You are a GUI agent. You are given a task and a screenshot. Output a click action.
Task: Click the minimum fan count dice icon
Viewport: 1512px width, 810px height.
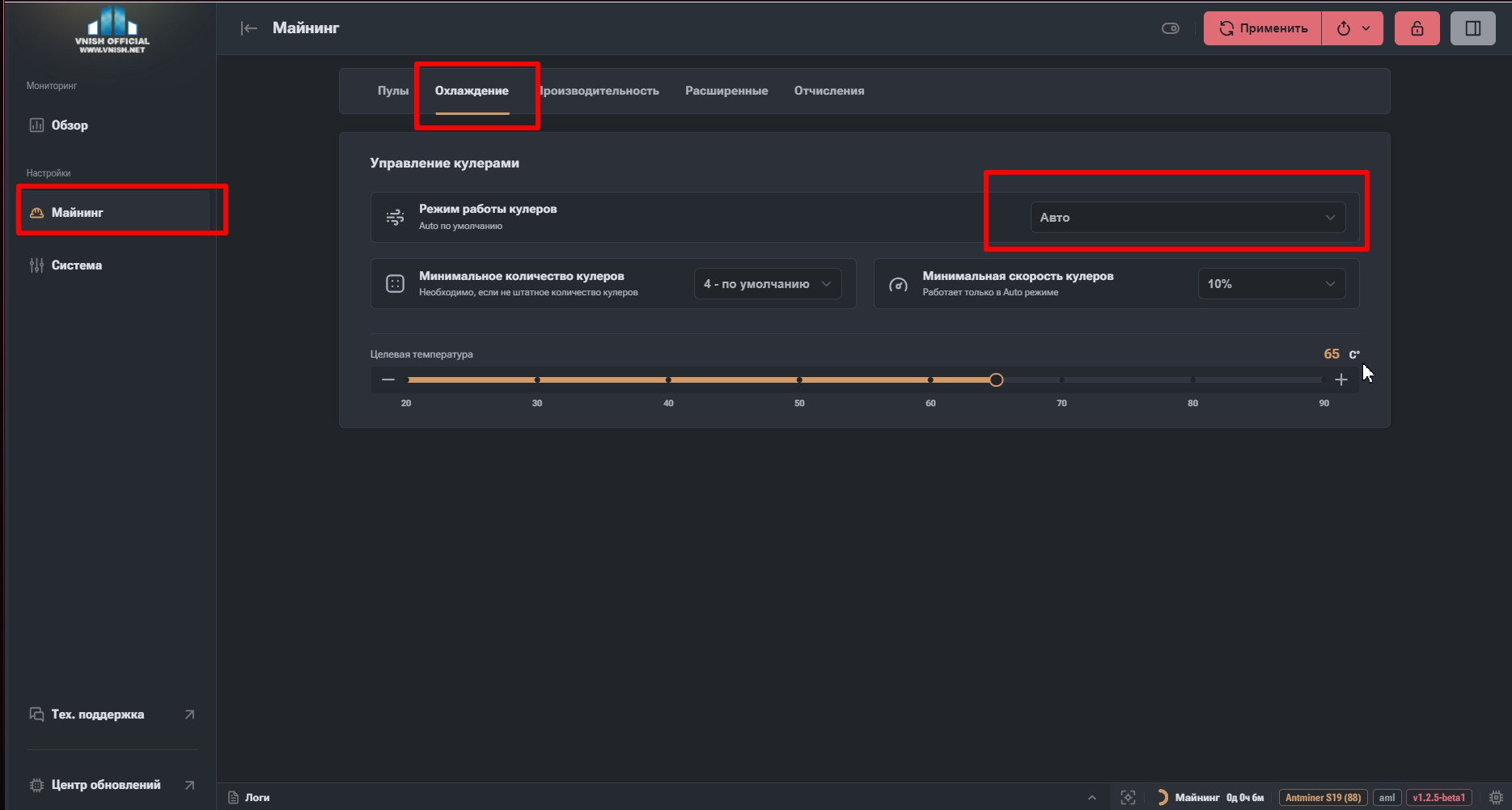tap(395, 284)
